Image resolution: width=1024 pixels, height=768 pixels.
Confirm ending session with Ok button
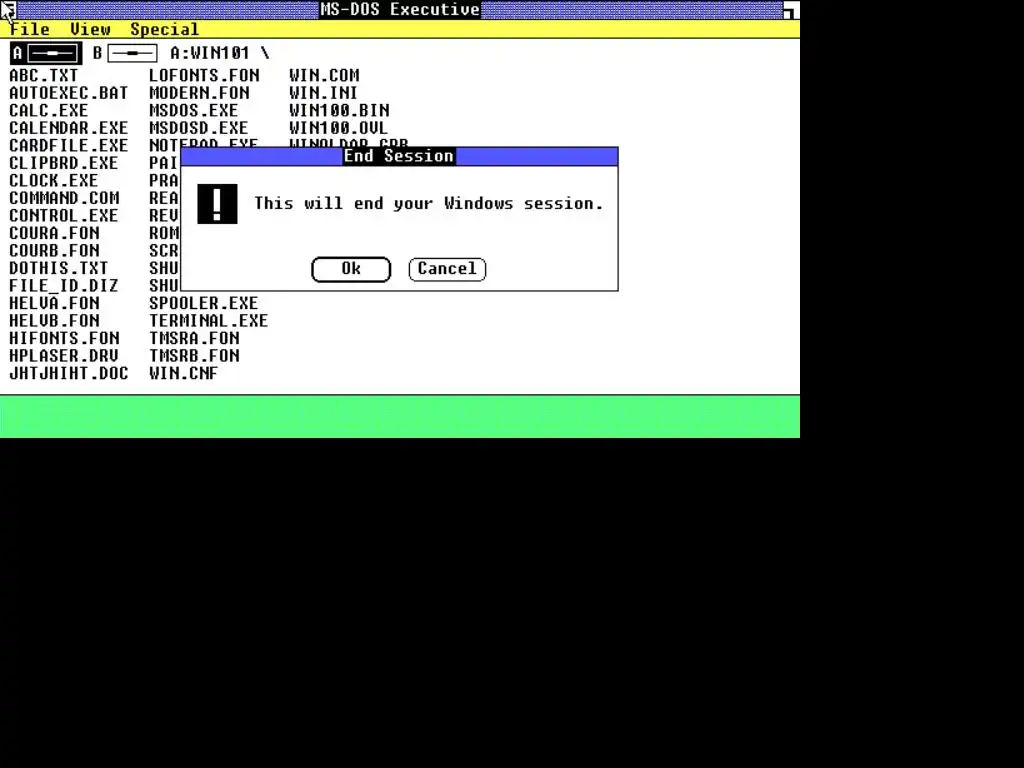(x=351, y=269)
